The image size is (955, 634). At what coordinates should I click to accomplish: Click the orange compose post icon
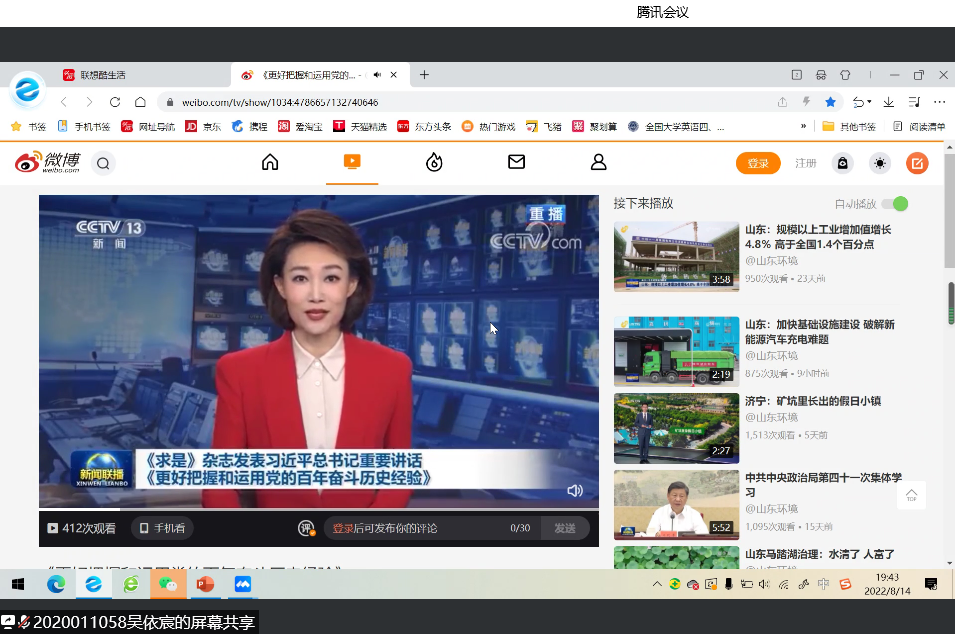[916, 163]
